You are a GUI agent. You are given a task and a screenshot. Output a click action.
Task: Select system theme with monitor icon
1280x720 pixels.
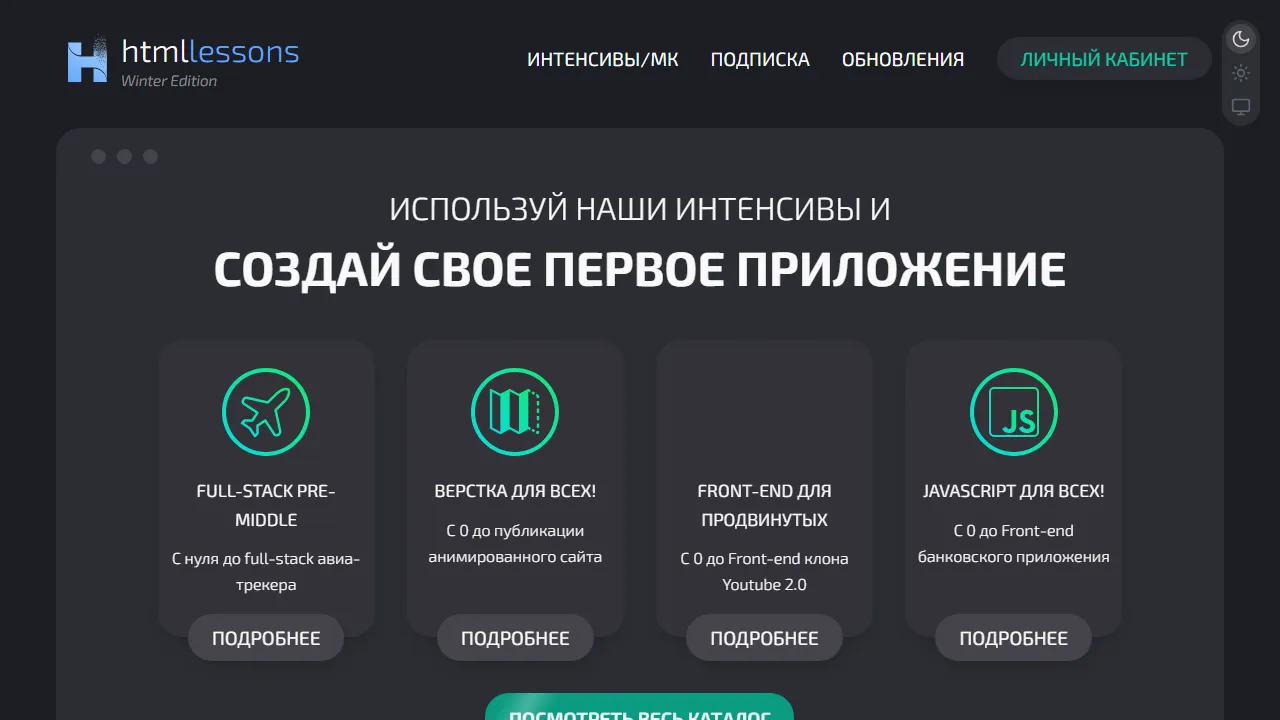tap(1240, 106)
